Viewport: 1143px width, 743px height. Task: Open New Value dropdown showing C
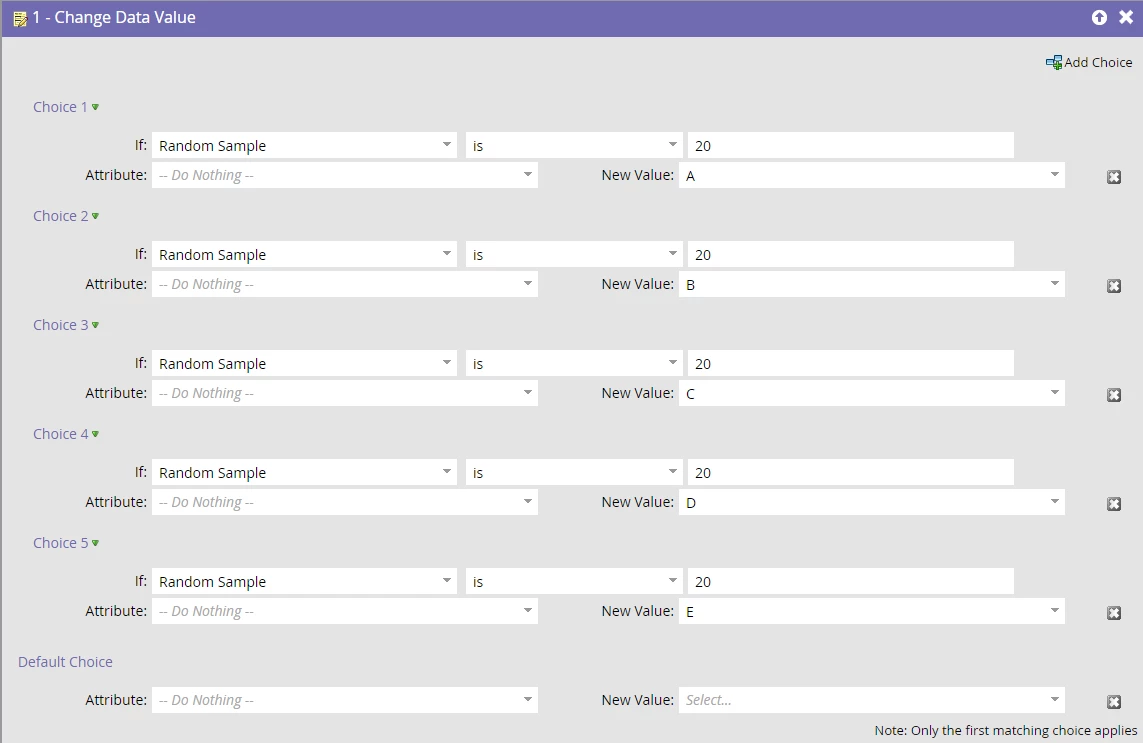[872, 393]
